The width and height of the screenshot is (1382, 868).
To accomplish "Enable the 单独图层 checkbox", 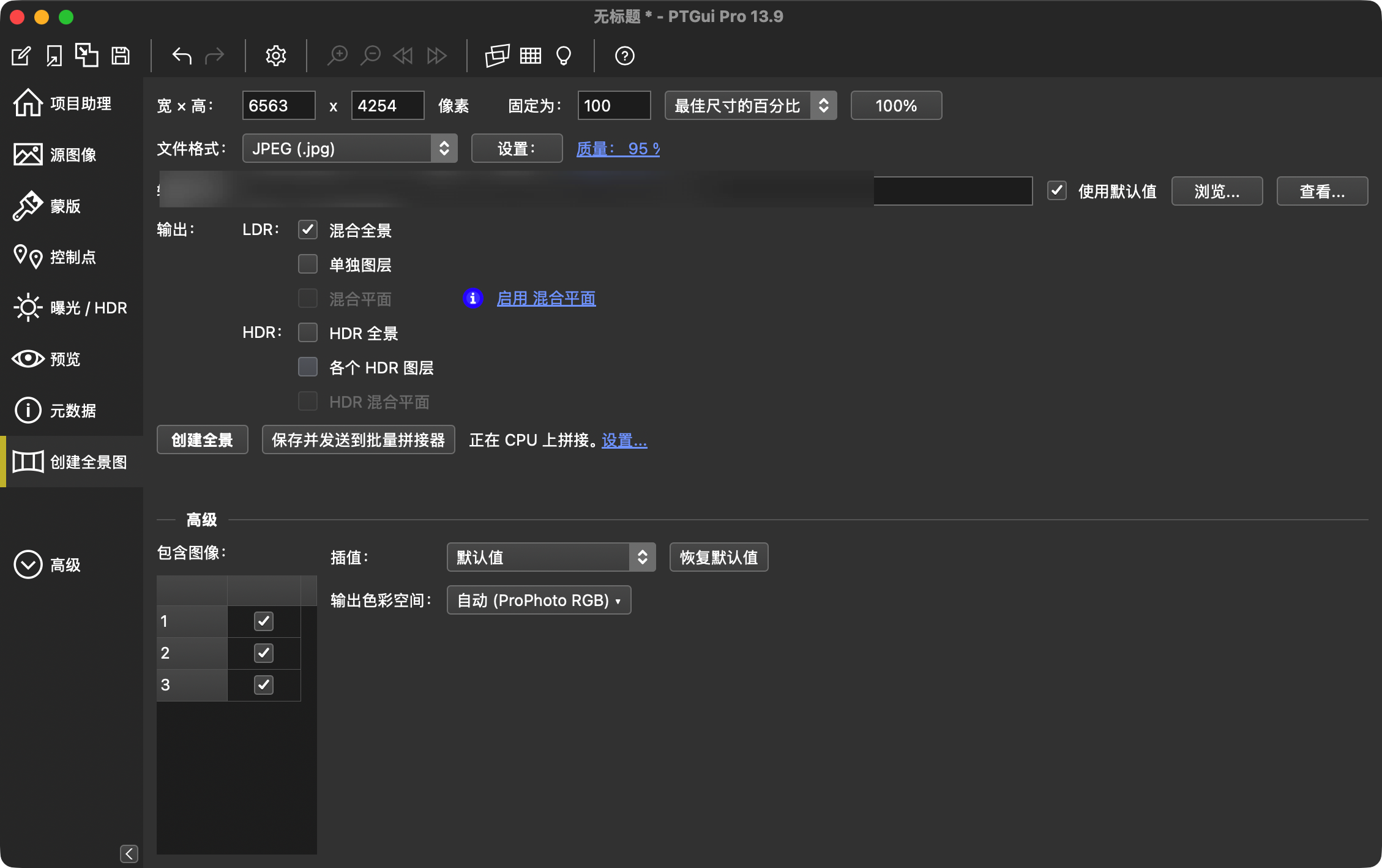I will (x=308, y=264).
